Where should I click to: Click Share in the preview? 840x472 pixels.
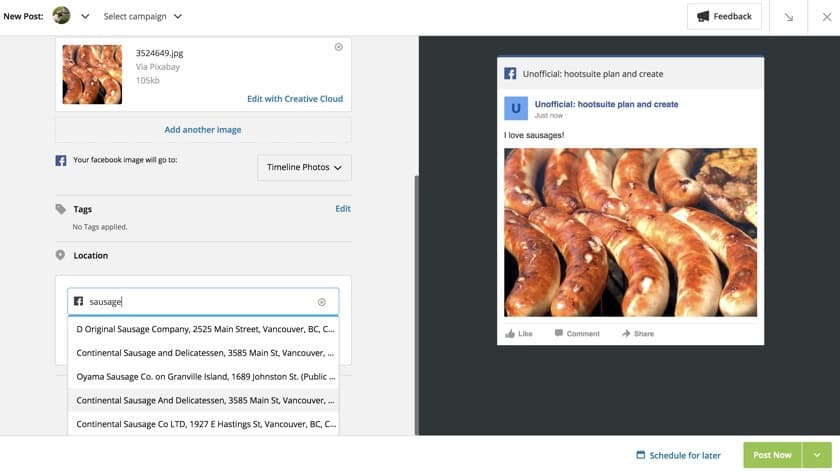[638, 333]
